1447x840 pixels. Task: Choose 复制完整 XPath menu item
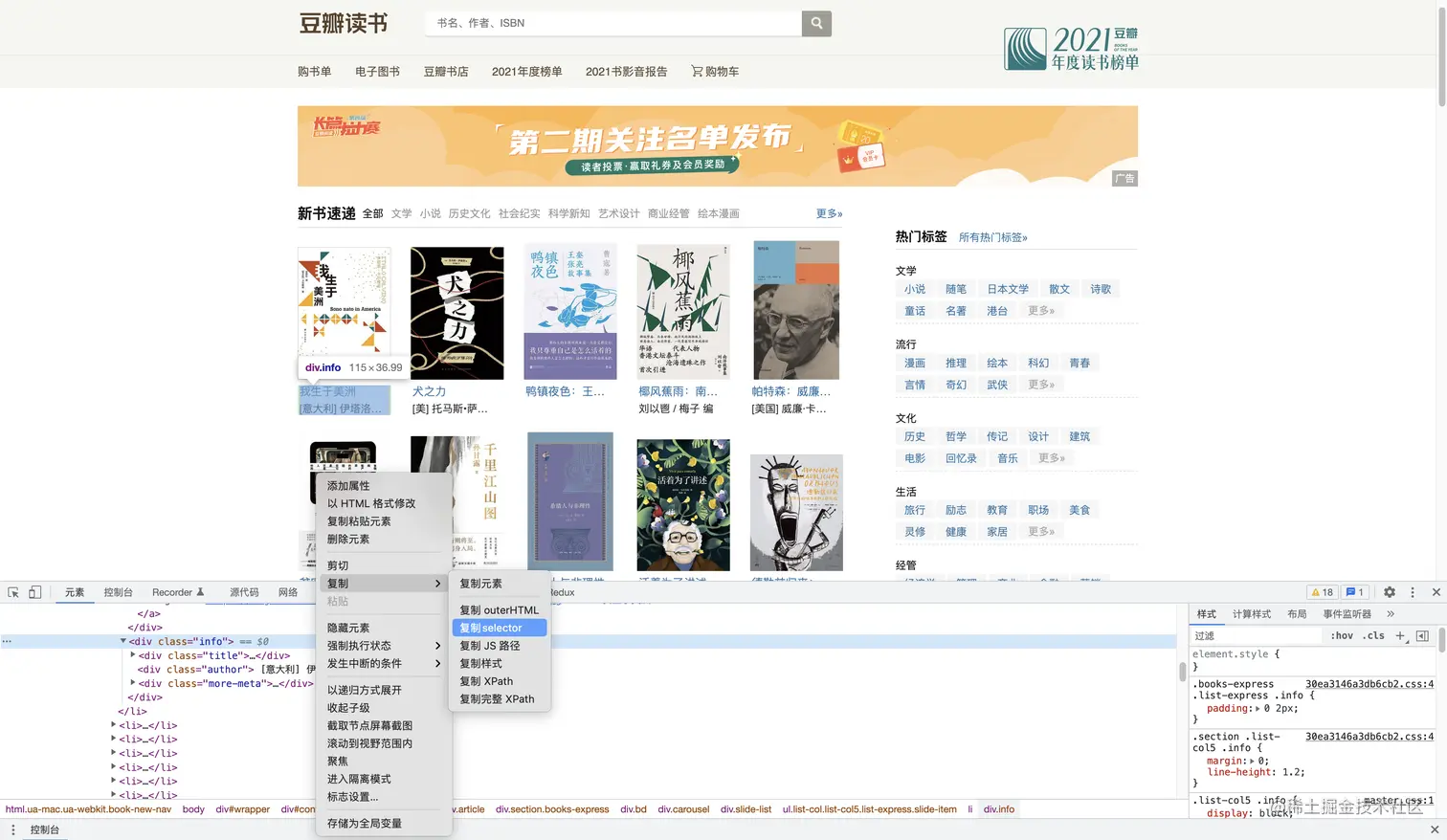[500, 699]
